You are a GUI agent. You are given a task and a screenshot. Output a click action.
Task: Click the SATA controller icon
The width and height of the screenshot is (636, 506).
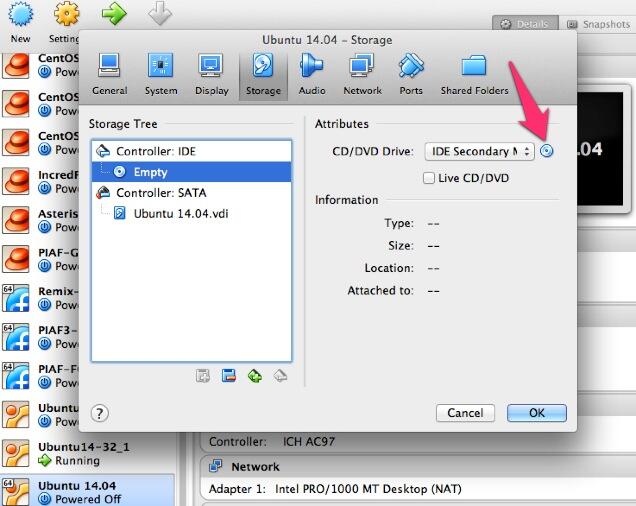pyautogui.click(x=103, y=192)
